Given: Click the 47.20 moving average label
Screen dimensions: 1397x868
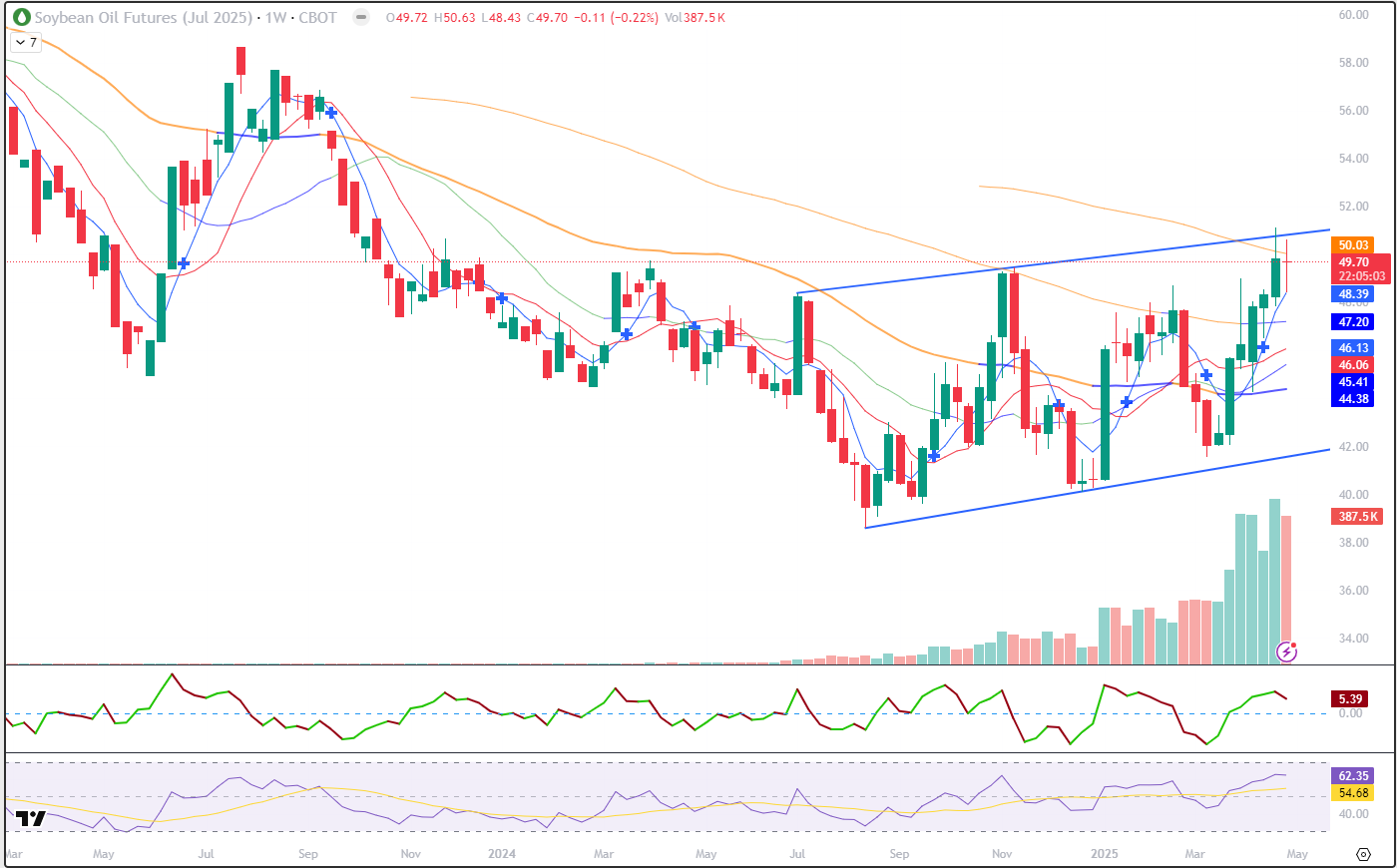Looking at the screenshot, I should 1353,322.
